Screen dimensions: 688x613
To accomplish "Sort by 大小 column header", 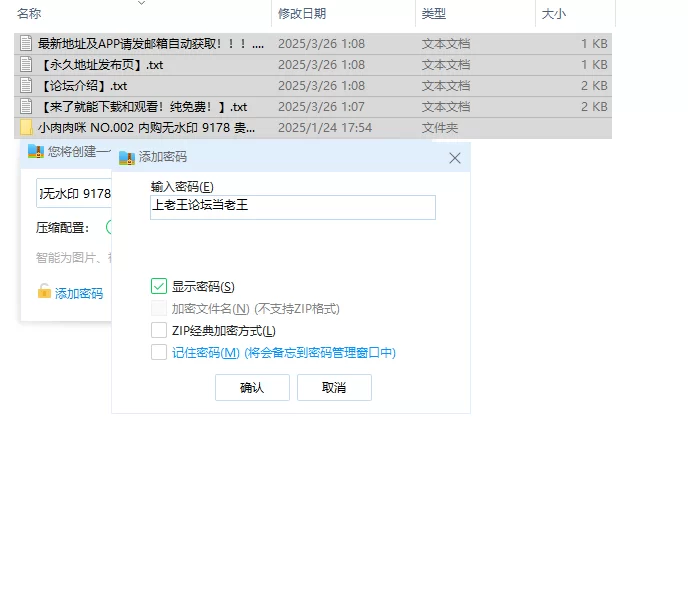I will 554,14.
